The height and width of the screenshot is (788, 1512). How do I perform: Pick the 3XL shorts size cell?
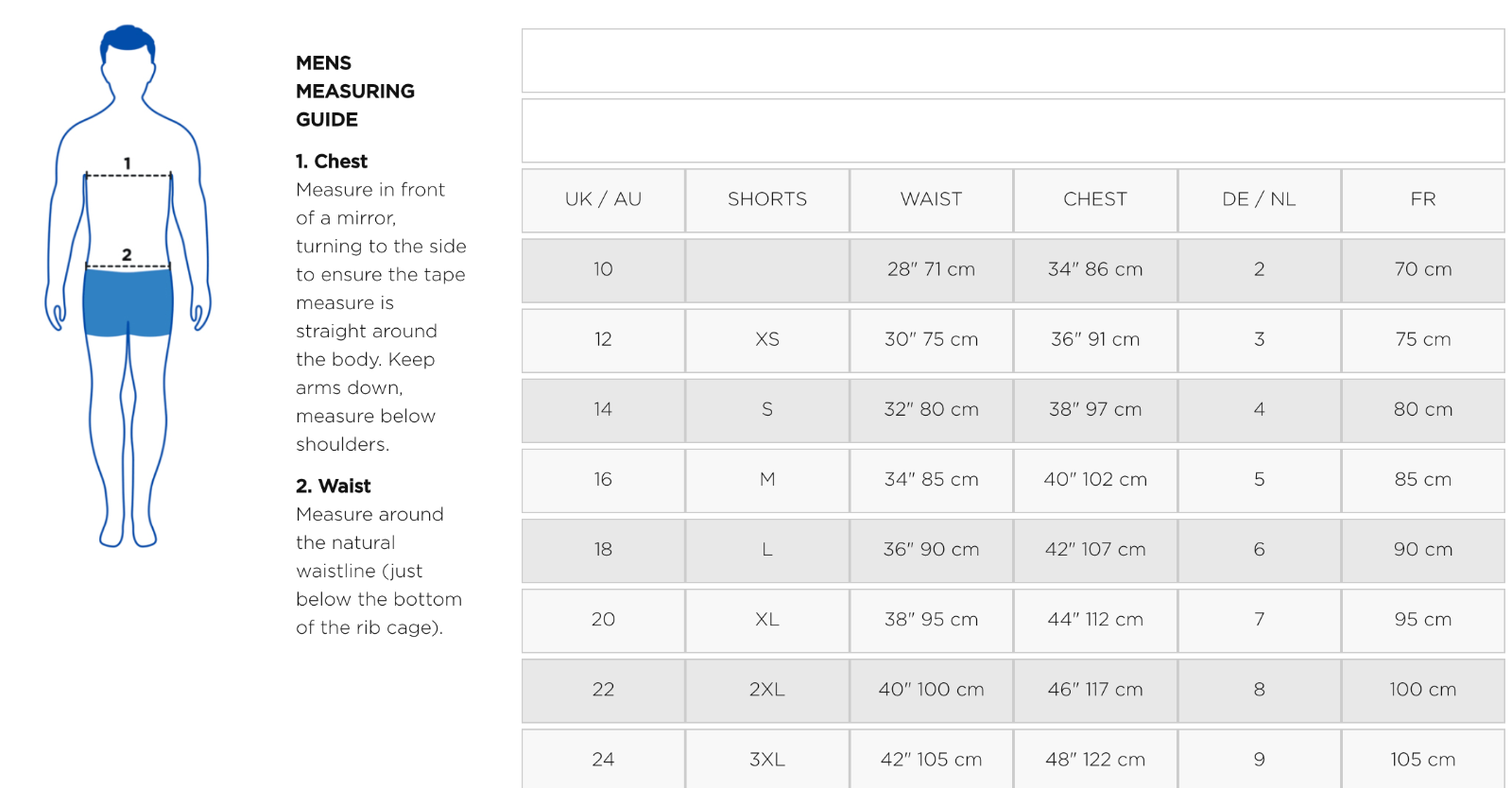(x=767, y=760)
